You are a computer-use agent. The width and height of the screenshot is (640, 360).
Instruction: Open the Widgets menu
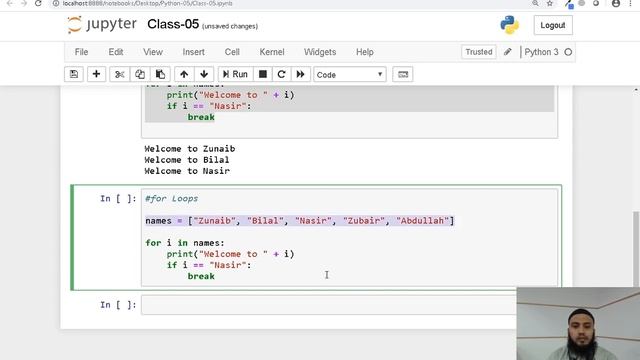coord(320,52)
